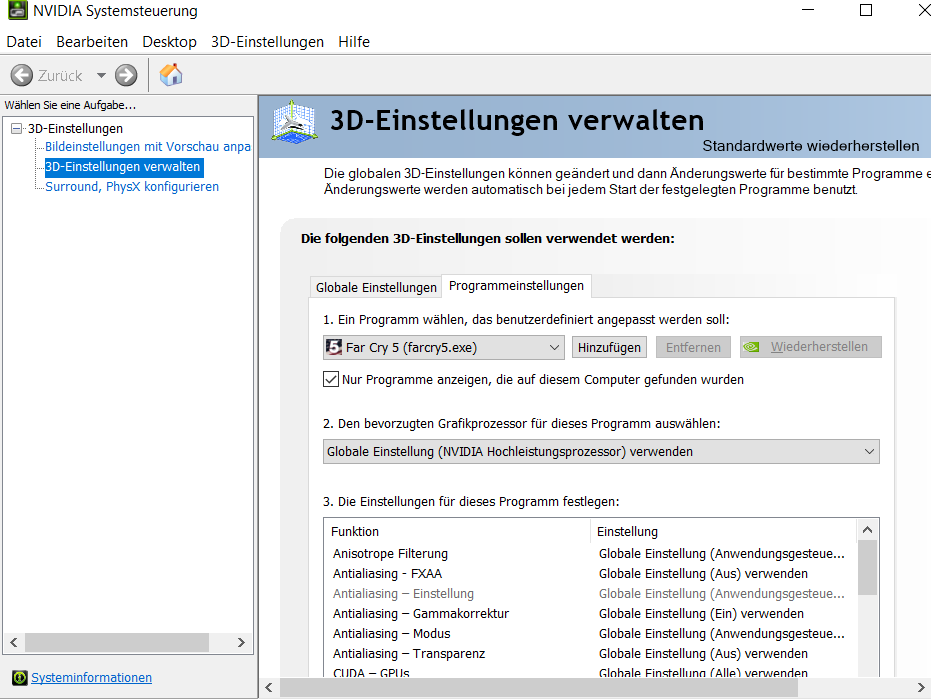
Task: Click the Antialiasing – Einstellung greyed row
Action: pyautogui.click(x=591, y=593)
